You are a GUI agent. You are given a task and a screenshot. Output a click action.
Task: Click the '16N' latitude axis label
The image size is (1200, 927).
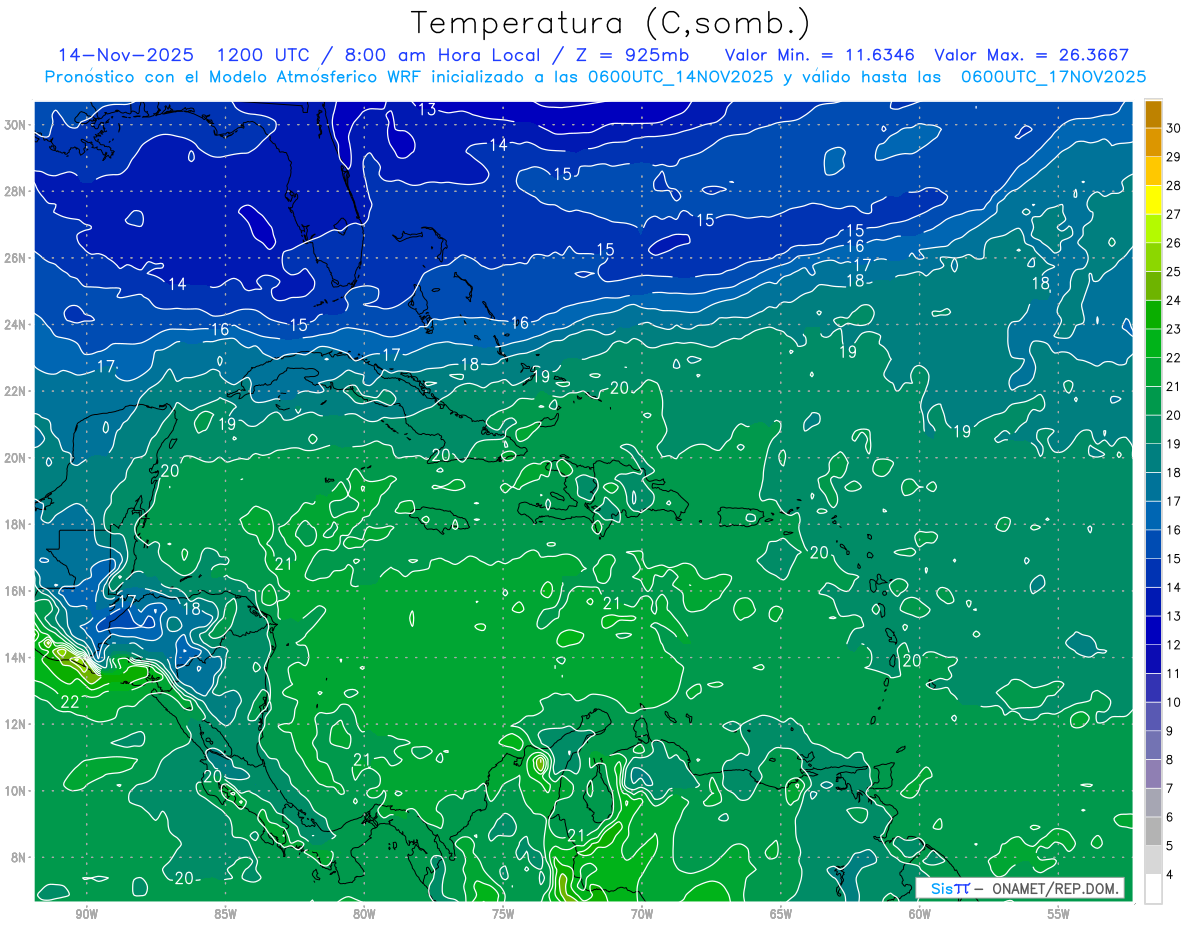17,591
